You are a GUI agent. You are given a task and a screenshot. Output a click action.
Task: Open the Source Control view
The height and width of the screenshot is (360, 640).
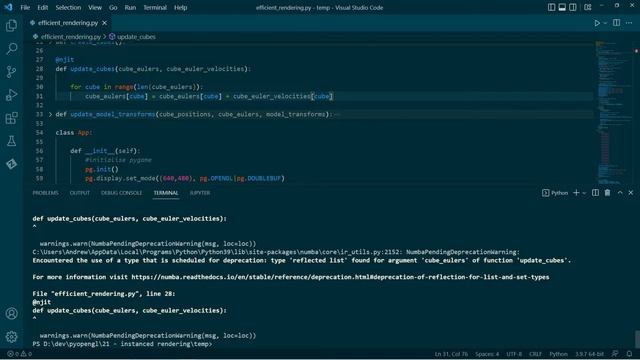pyautogui.click(x=11, y=72)
